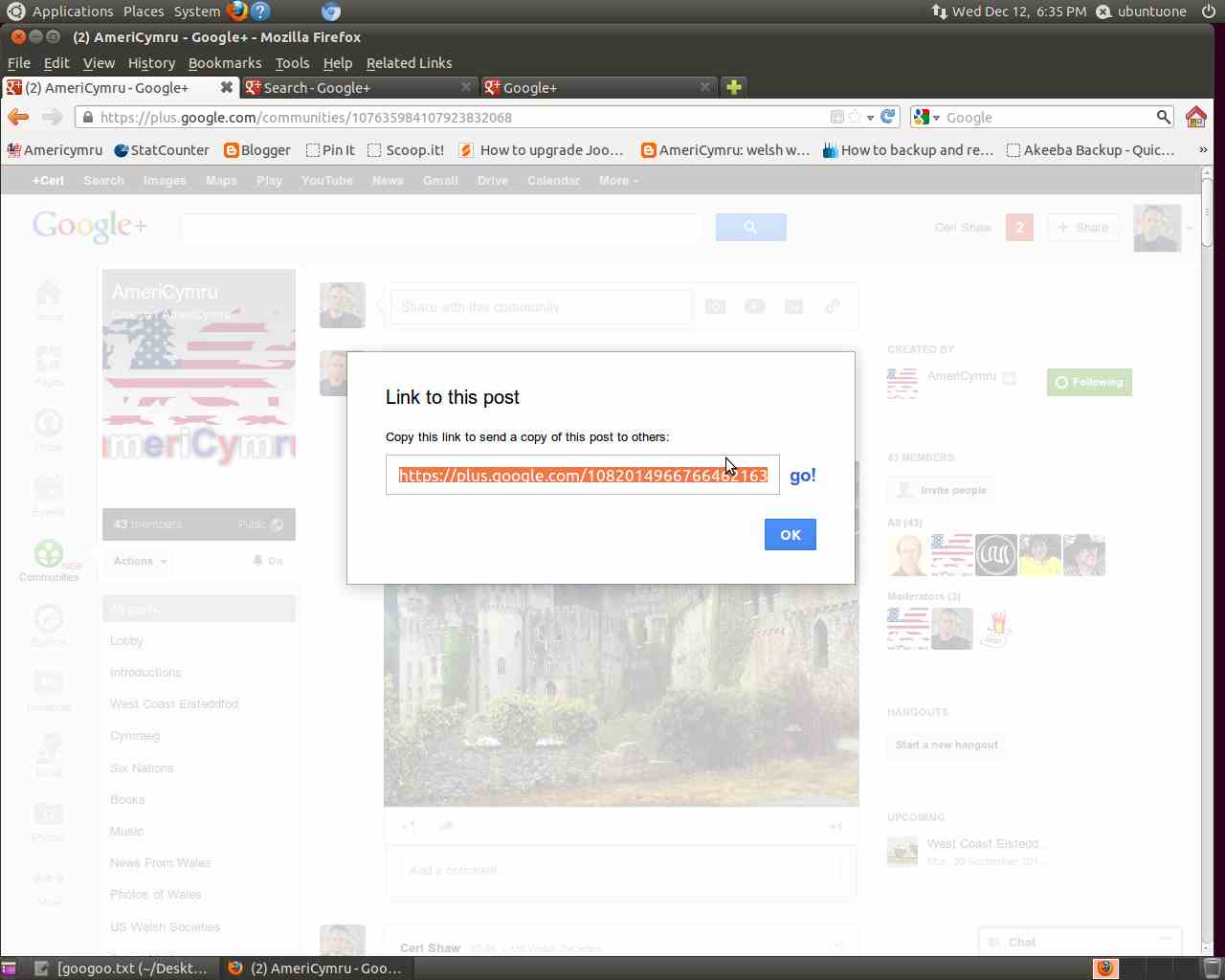1225x980 pixels.
Task: Click the network indicator icon
Action: 940,11
